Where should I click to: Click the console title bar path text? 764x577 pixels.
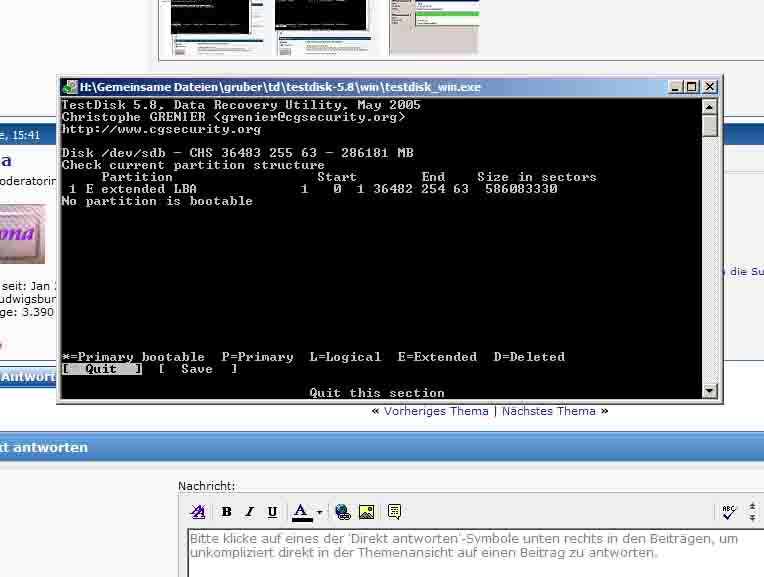coord(280,87)
